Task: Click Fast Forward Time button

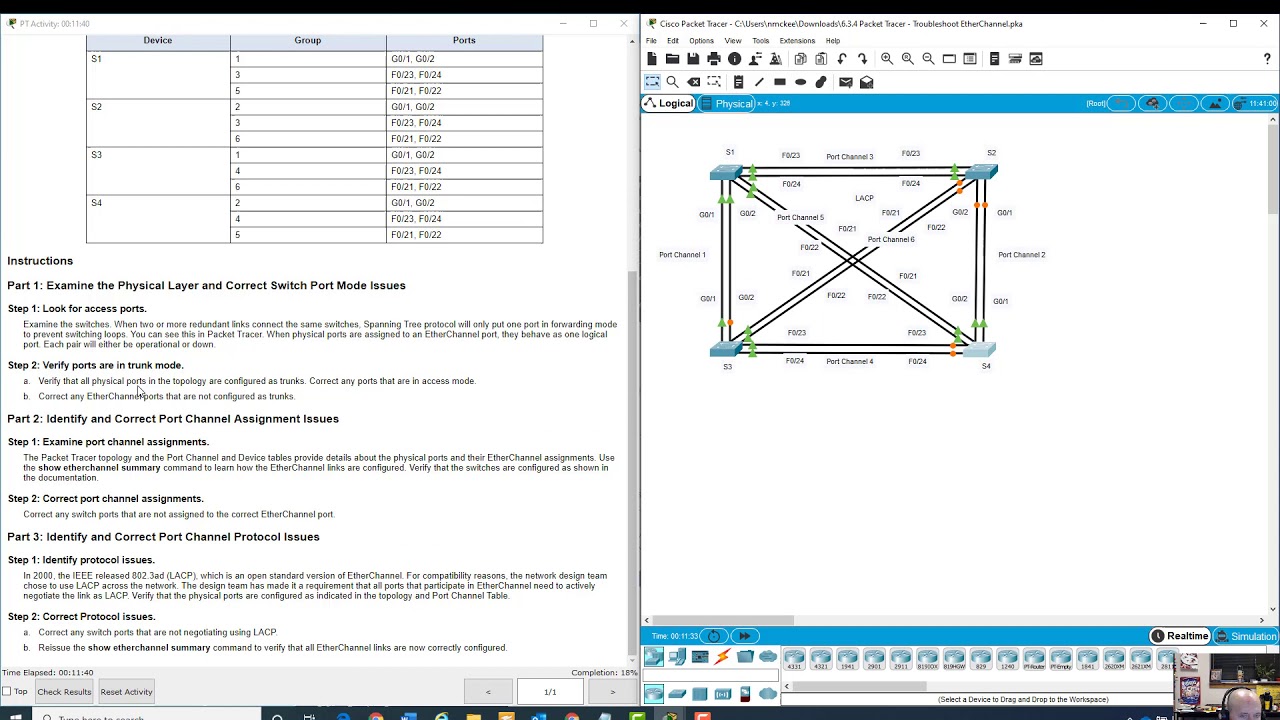Action: [744, 636]
